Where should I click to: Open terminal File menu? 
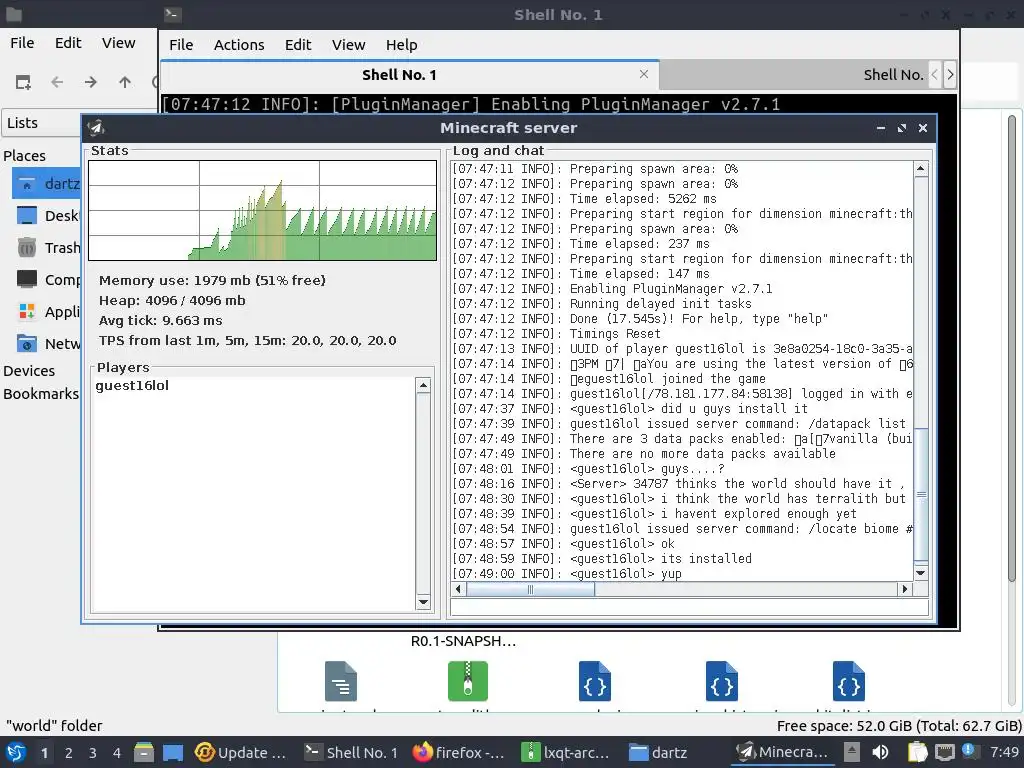point(181,44)
